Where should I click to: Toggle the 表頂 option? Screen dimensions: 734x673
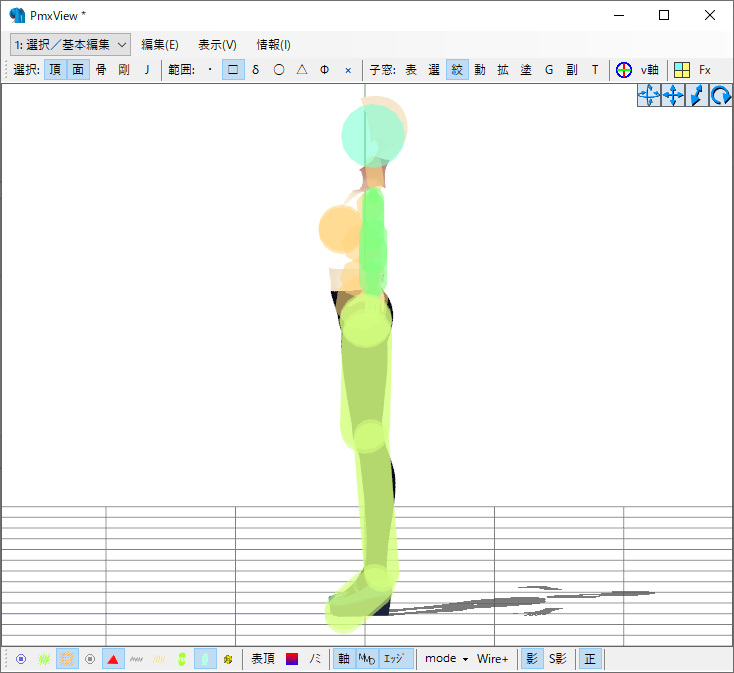coord(263,659)
